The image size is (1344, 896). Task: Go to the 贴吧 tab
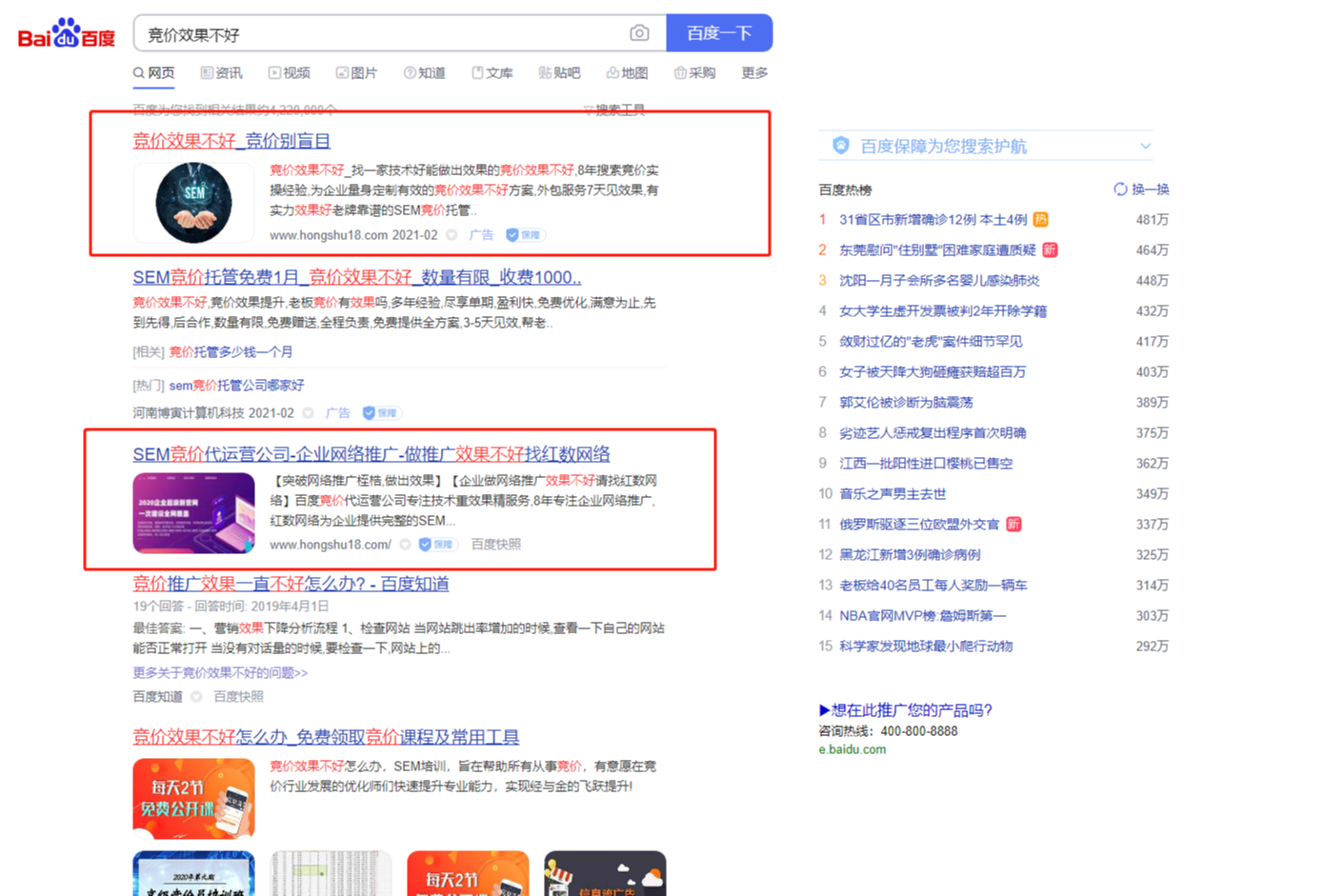click(559, 73)
